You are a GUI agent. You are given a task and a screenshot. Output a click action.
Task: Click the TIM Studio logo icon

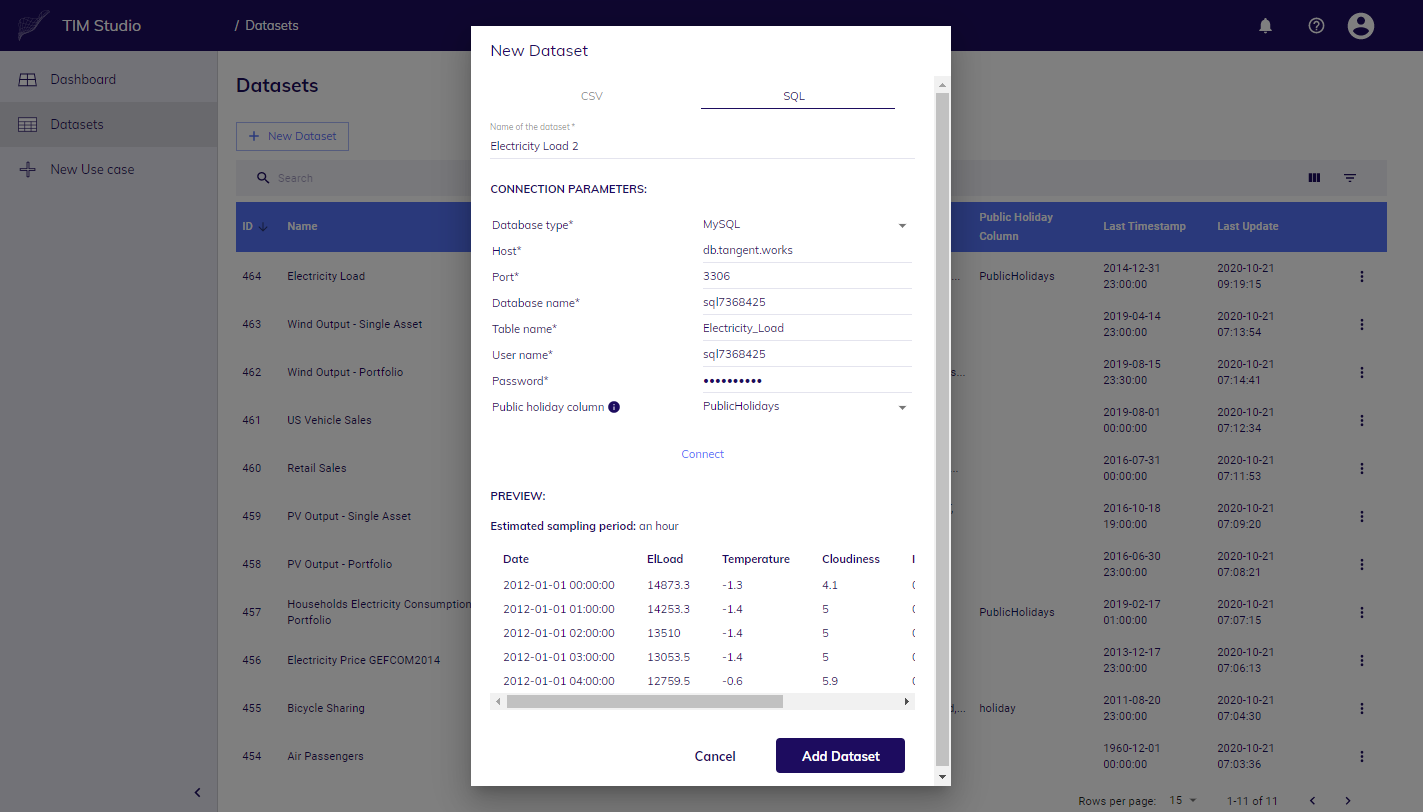click(32, 25)
